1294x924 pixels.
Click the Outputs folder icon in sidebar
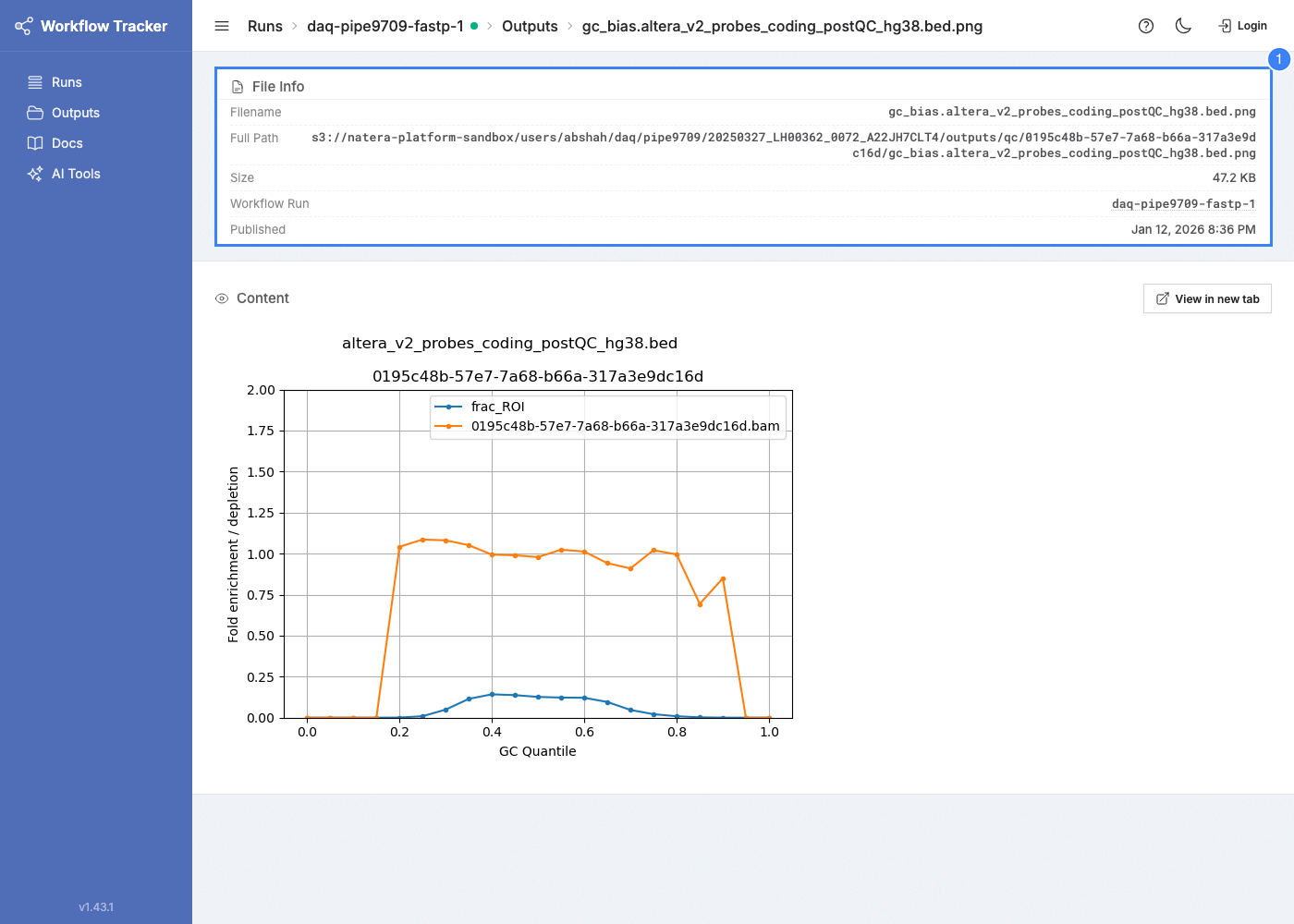[x=35, y=113]
